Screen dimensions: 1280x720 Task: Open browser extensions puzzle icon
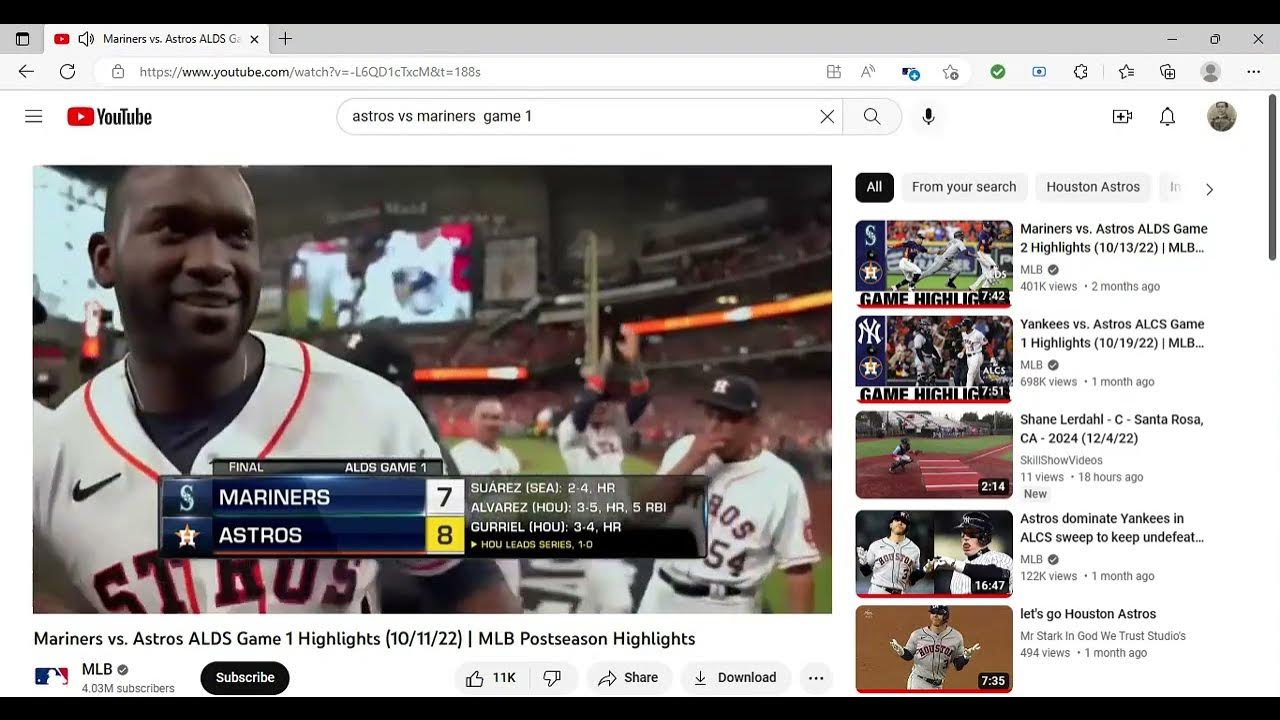[1080, 72]
